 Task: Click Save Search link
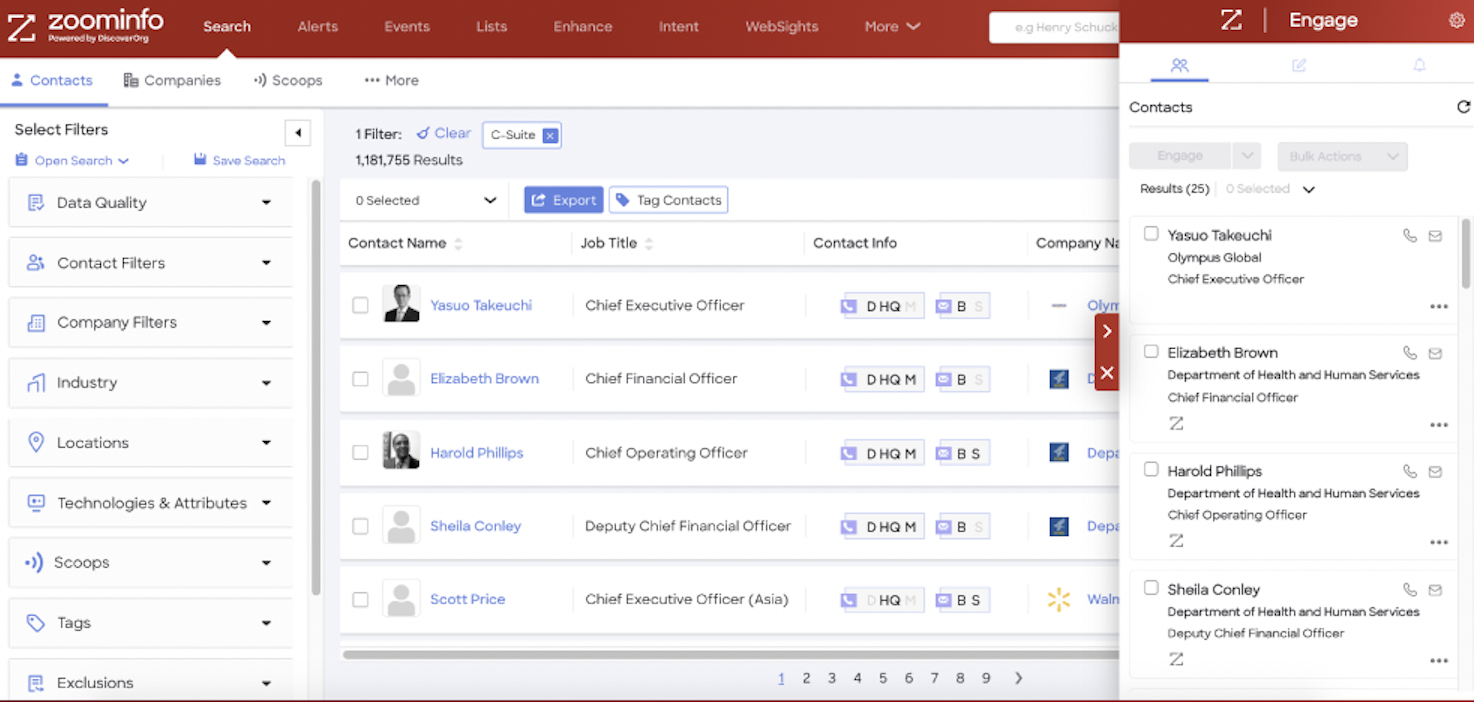[239, 160]
